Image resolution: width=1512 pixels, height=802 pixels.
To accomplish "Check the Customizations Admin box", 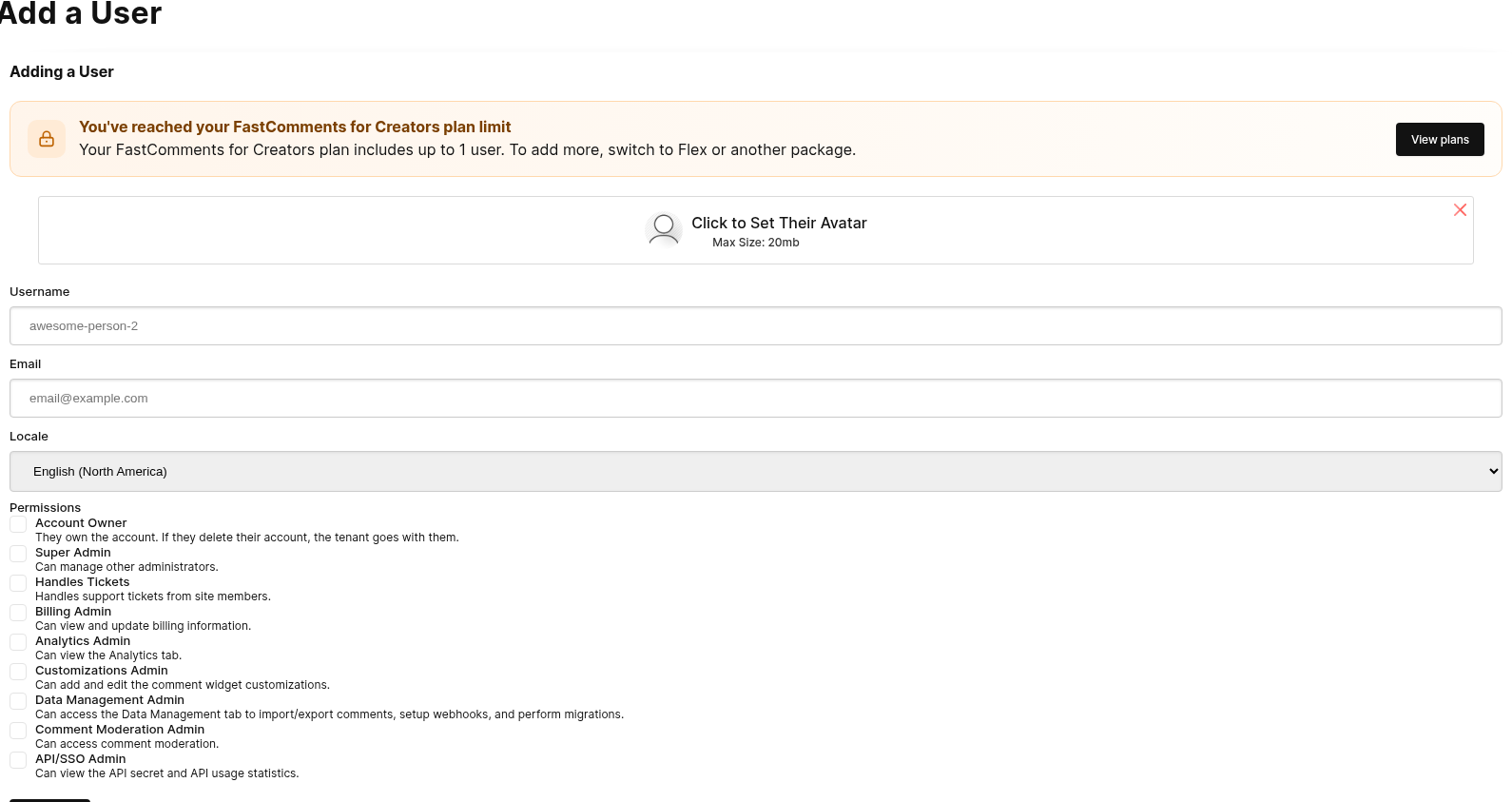I will (x=18, y=672).
